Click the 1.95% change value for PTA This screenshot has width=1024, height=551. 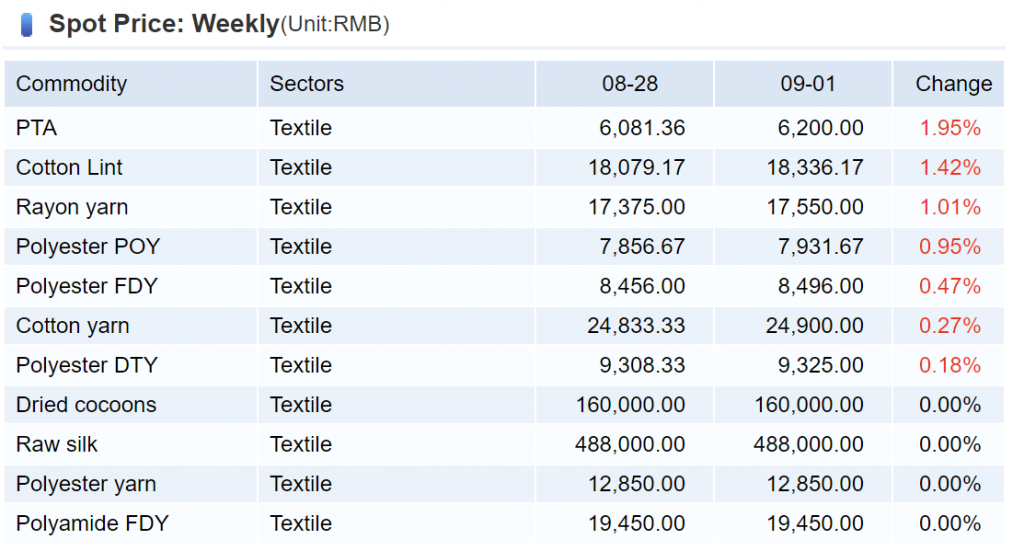(x=950, y=128)
